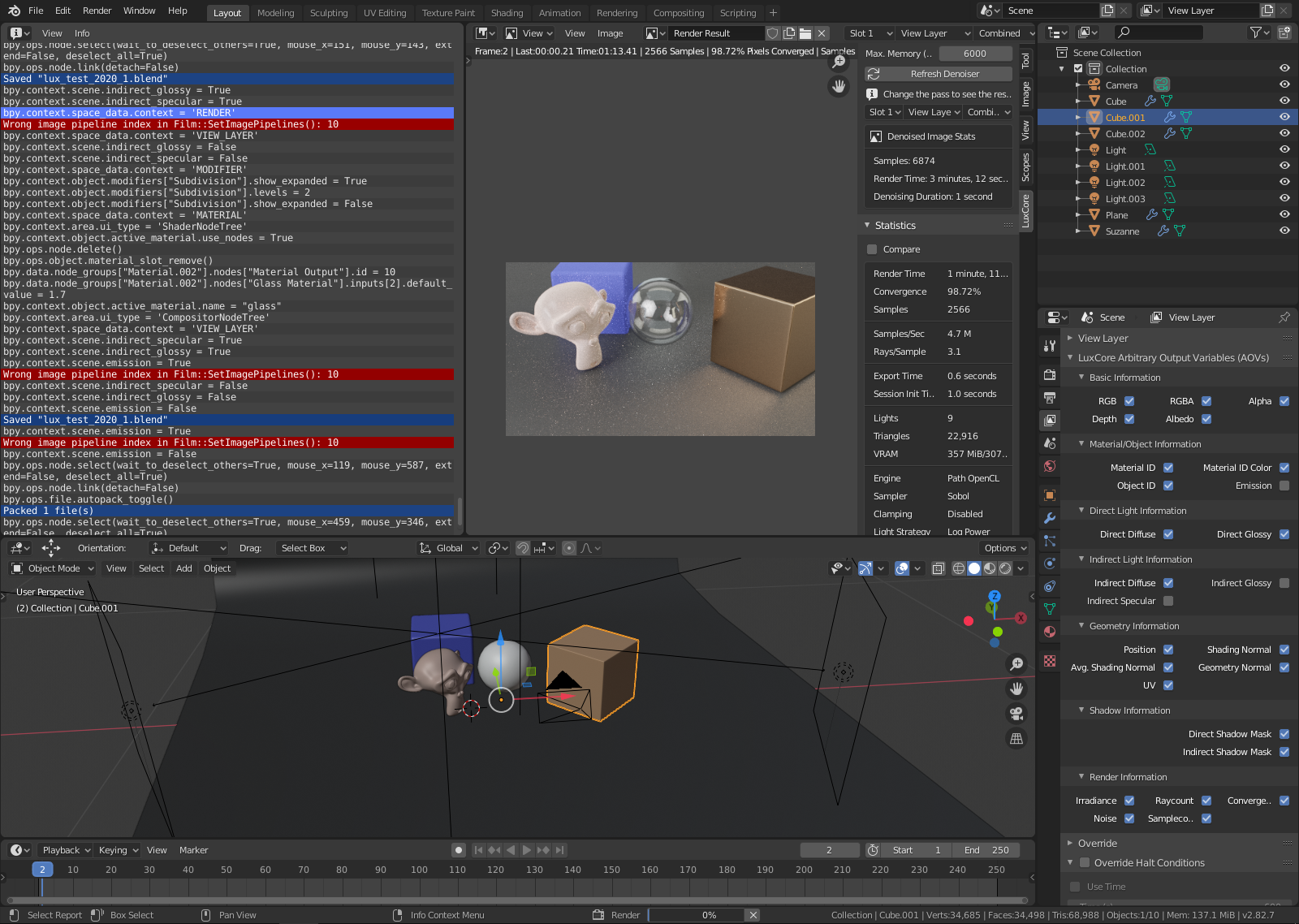
Task: Click the play animation button
Action: 527,850
